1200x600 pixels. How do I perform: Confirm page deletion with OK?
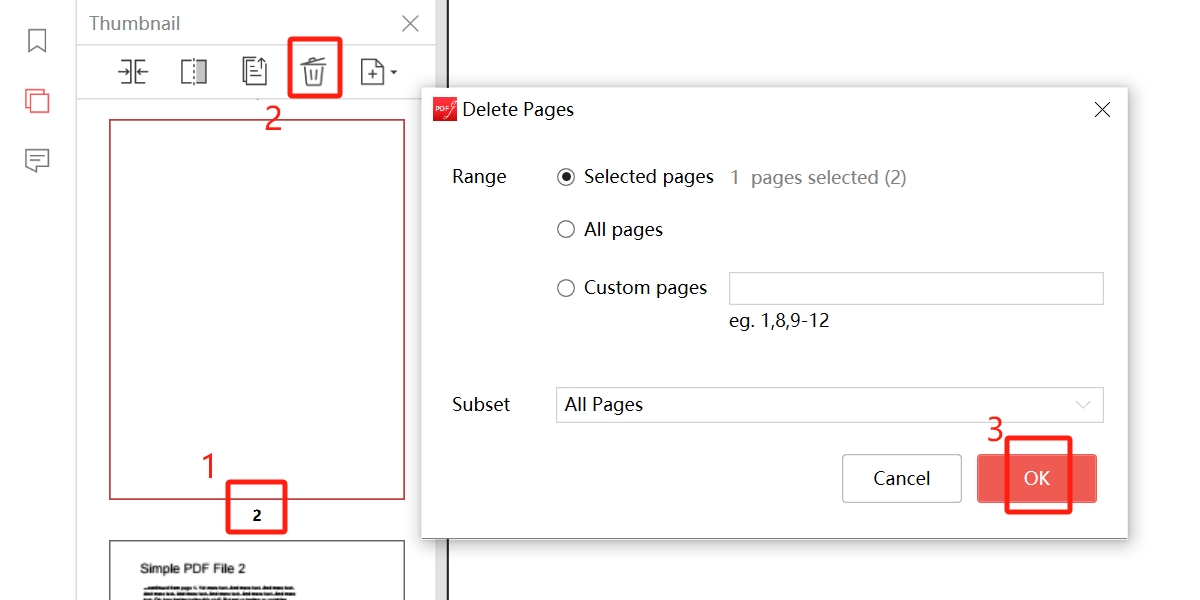tap(1037, 479)
